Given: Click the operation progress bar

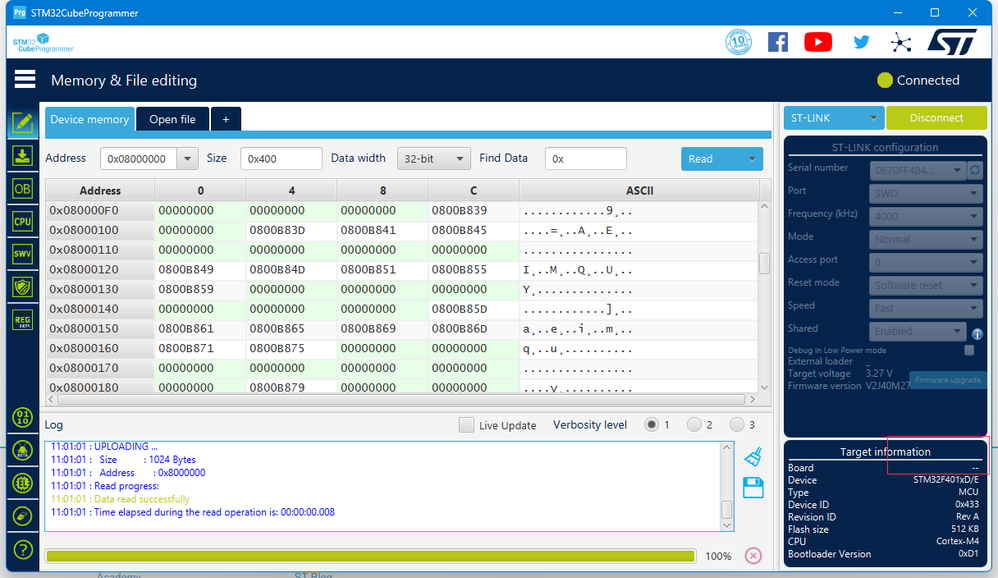Looking at the screenshot, I should tap(370, 556).
